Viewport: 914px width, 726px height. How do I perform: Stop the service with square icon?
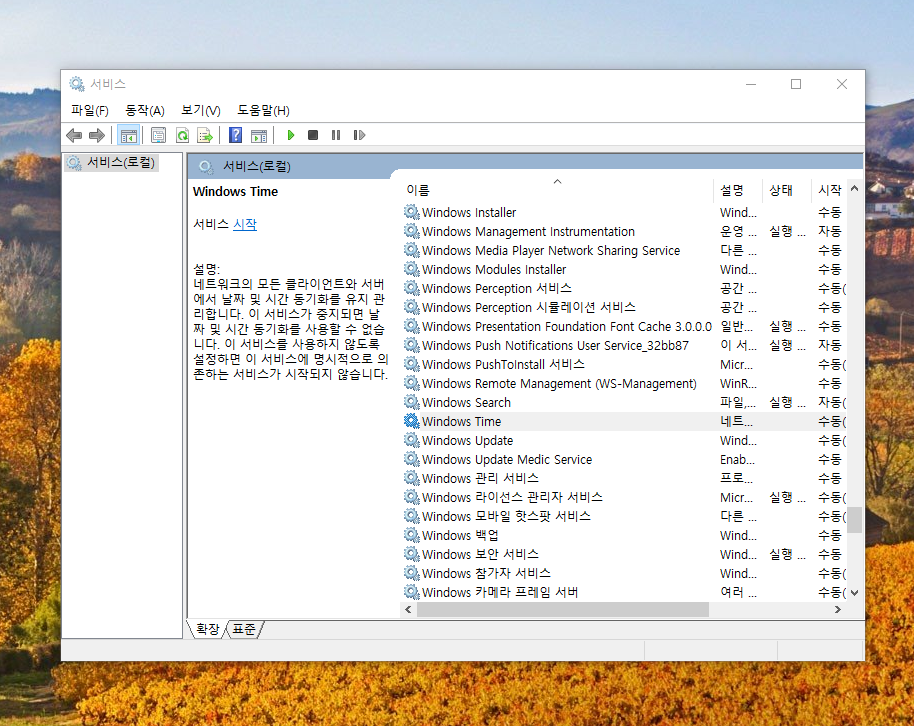tap(313, 135)
